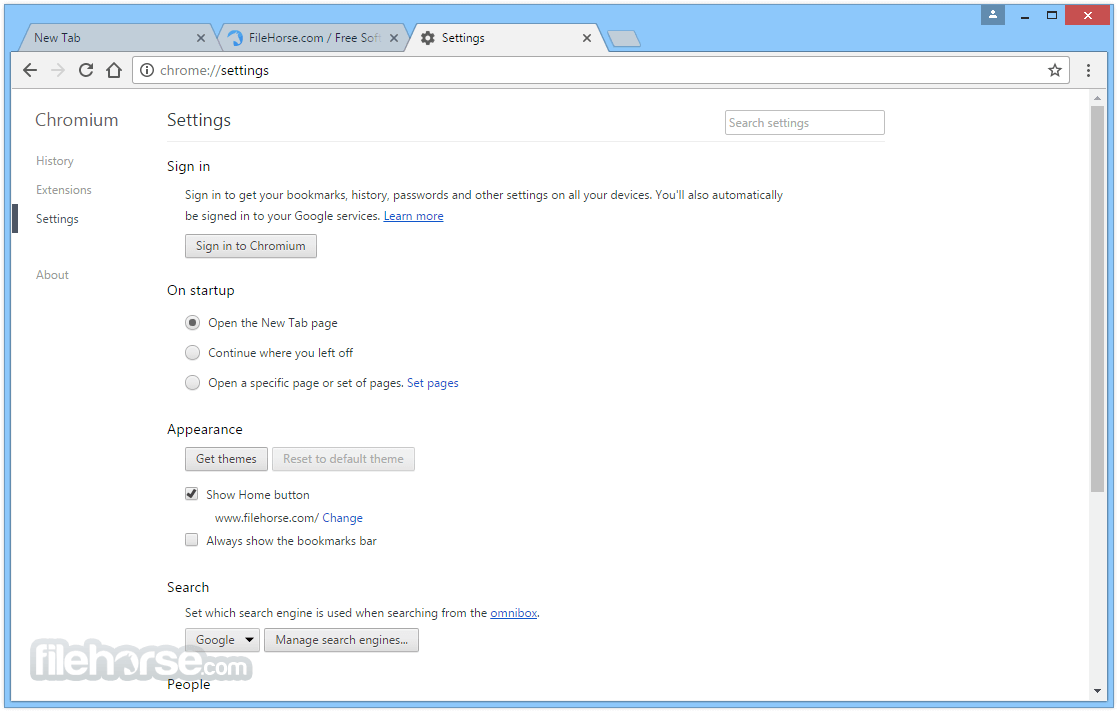Click the Appearance section heading
Viewport: 1118px width, 711px height.
point(205,429)
